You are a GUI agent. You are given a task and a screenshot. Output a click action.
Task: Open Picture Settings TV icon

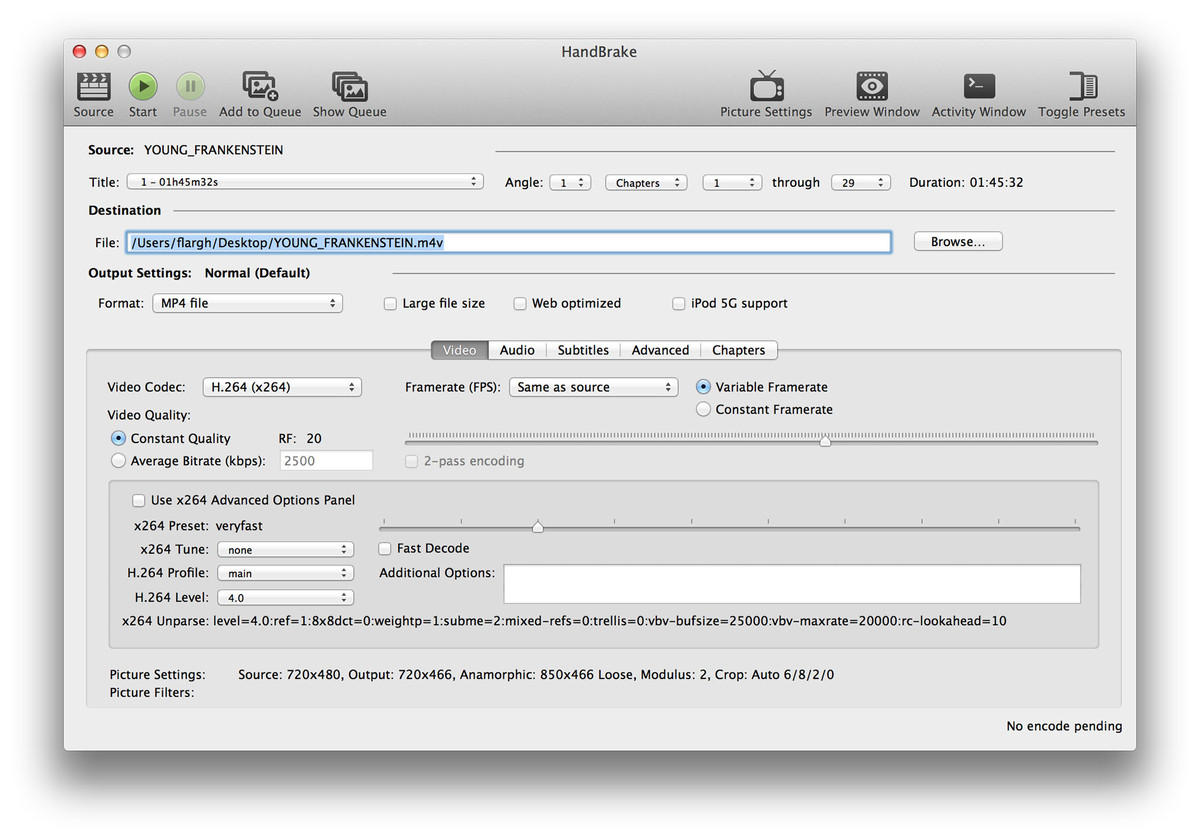767,86
